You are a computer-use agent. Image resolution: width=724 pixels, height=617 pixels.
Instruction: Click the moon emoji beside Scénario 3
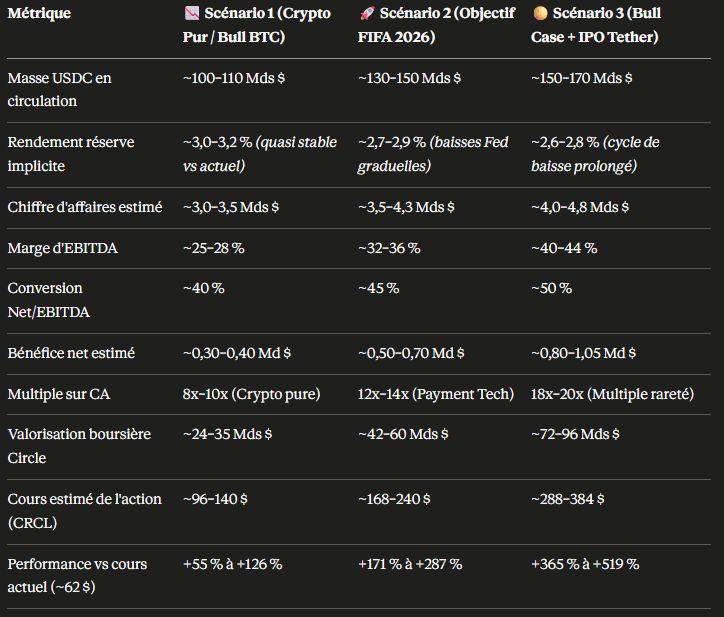(540, 13)
